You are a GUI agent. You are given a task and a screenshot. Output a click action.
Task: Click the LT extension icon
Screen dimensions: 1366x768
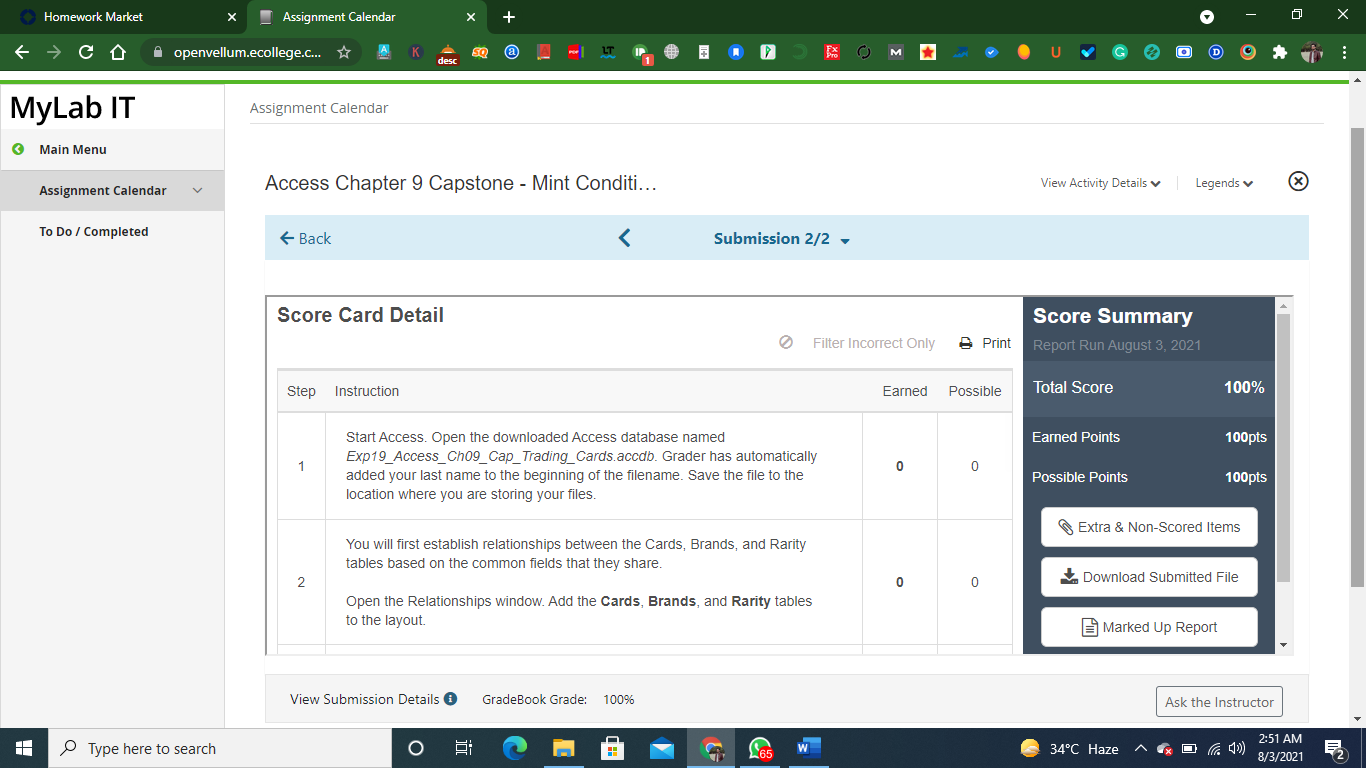pyautogui.click(x=608, y=52)
